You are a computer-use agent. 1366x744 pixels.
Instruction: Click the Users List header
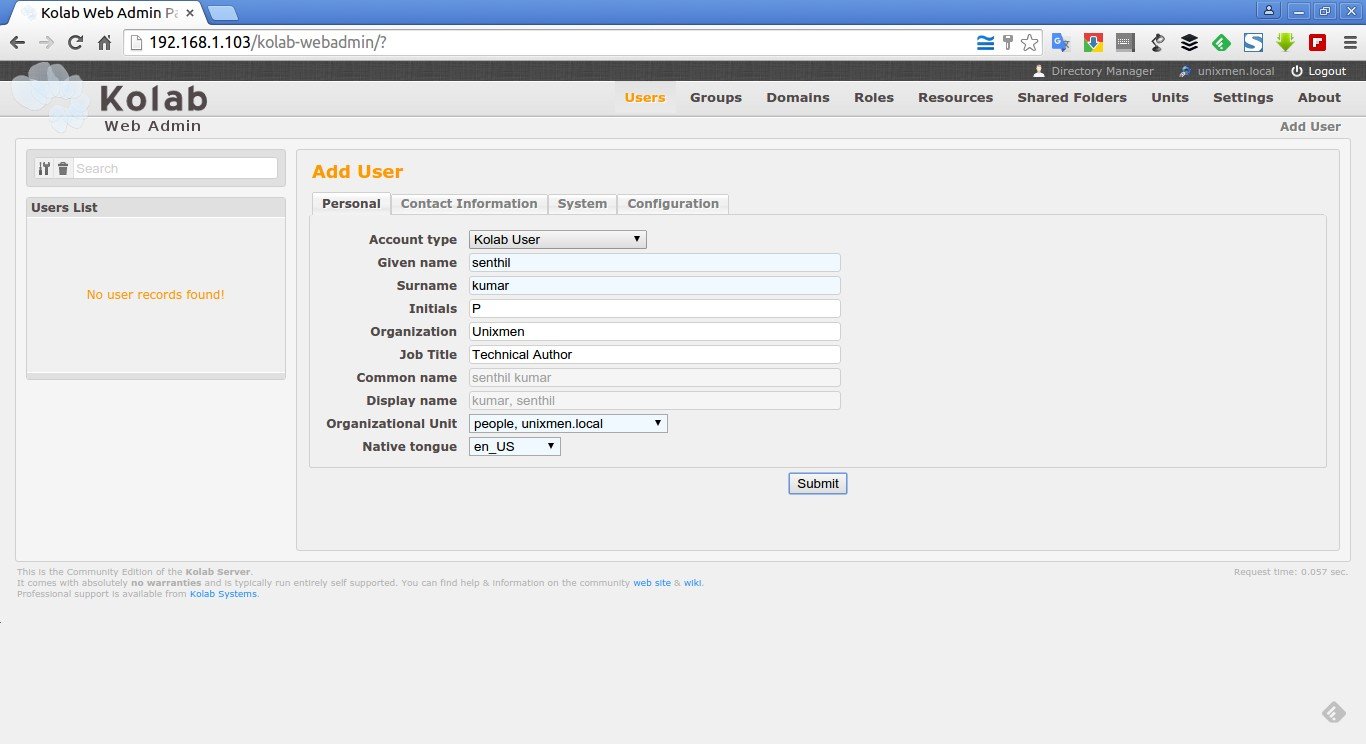[x=156, y=208]
